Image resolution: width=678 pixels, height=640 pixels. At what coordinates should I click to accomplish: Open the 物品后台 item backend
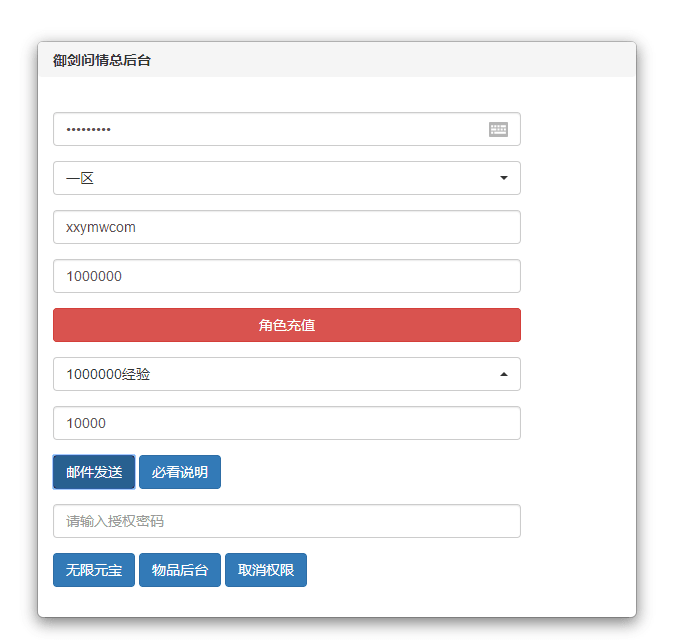point(180,570)
